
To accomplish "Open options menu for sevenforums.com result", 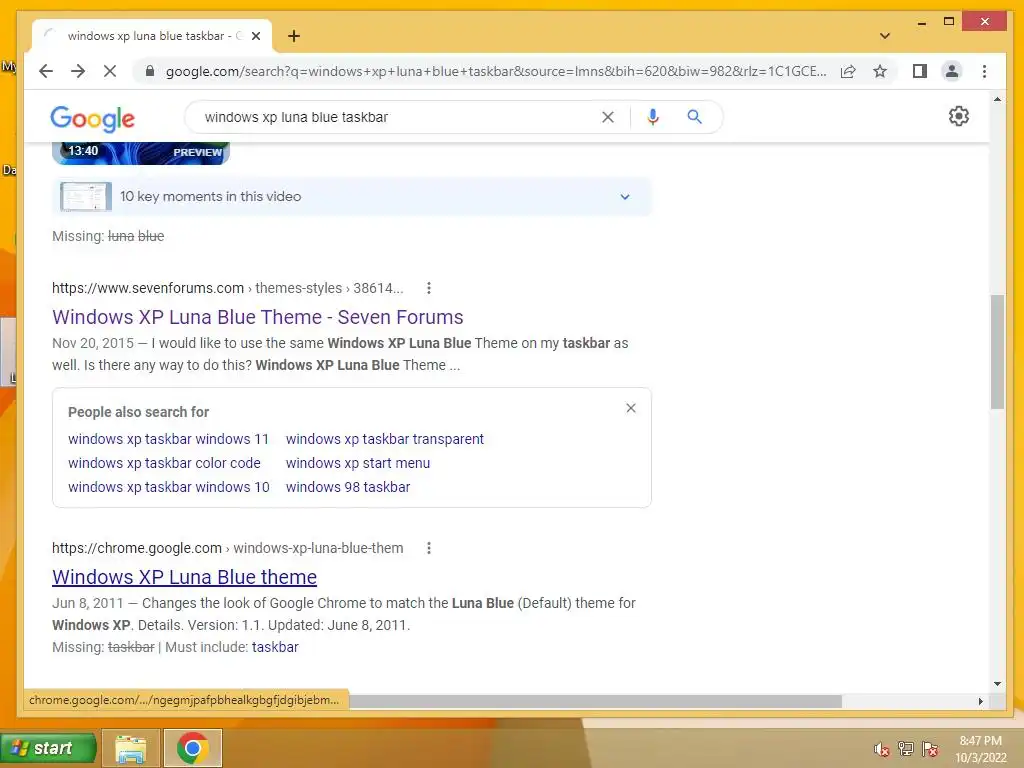I will click(x=428, y=288).
